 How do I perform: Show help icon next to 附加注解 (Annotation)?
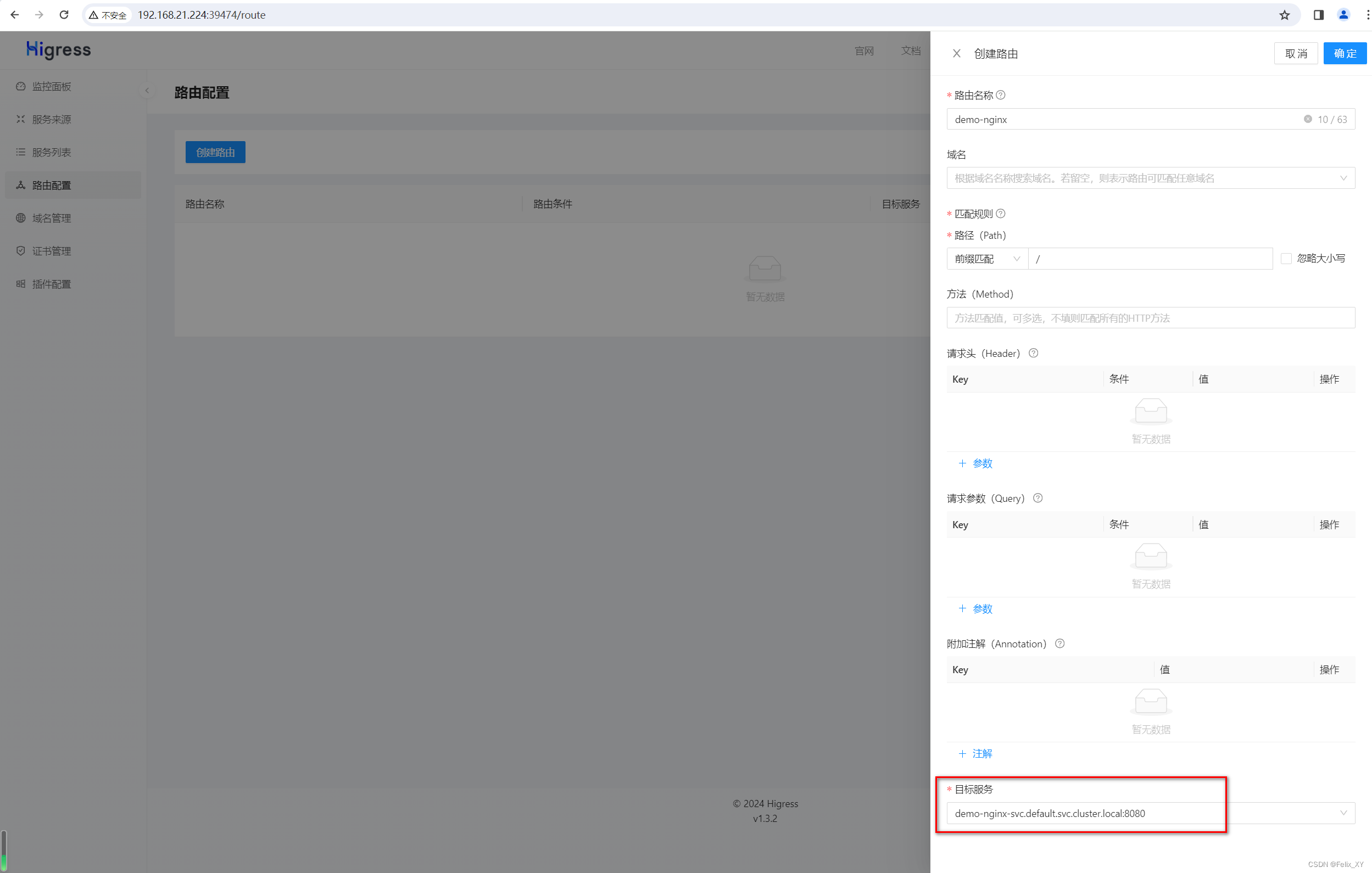point(1060,643)
